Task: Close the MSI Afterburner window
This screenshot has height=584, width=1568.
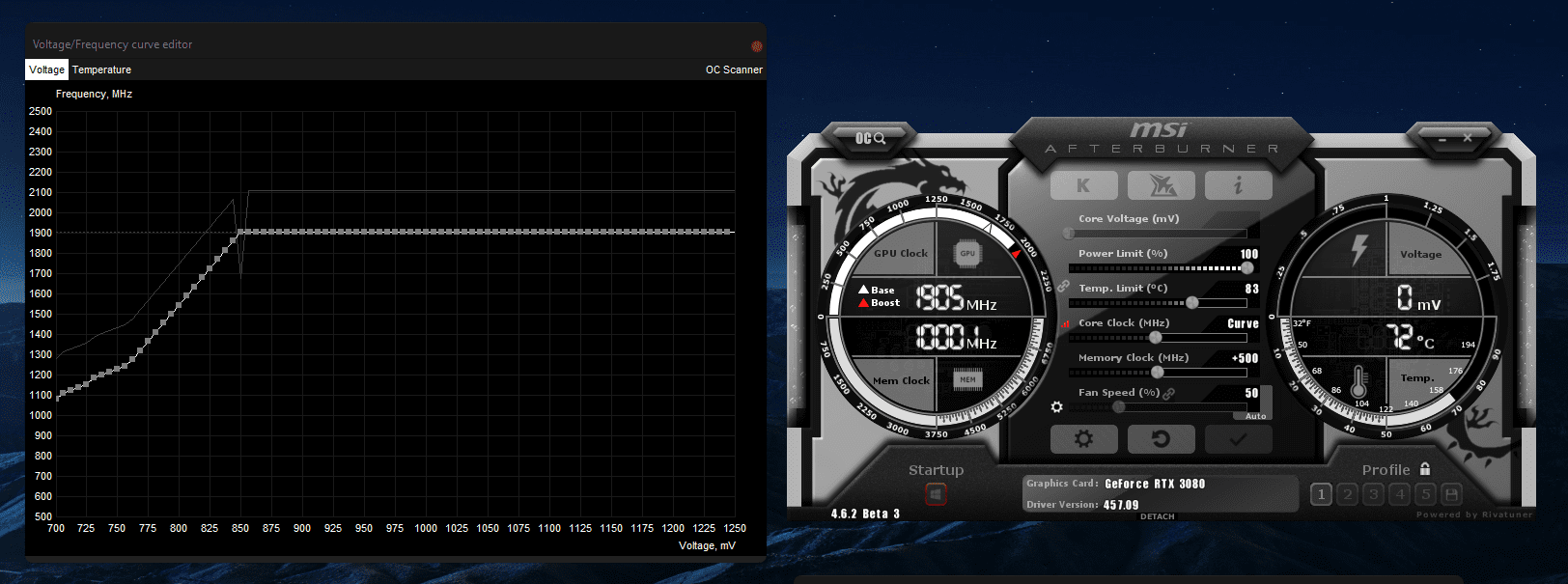Action: [1468, 138]
